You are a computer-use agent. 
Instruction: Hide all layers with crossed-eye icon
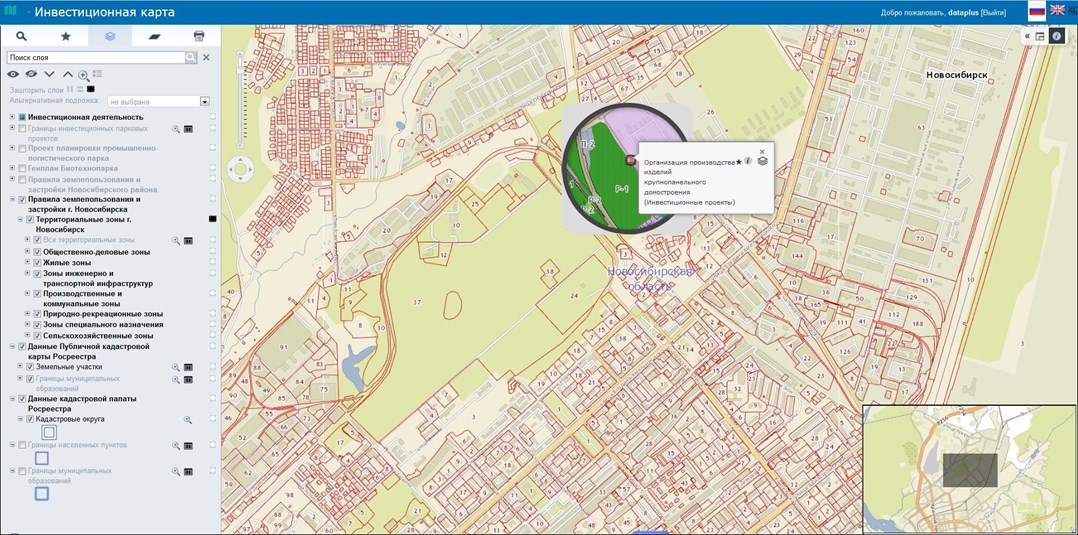pos(31,74)
